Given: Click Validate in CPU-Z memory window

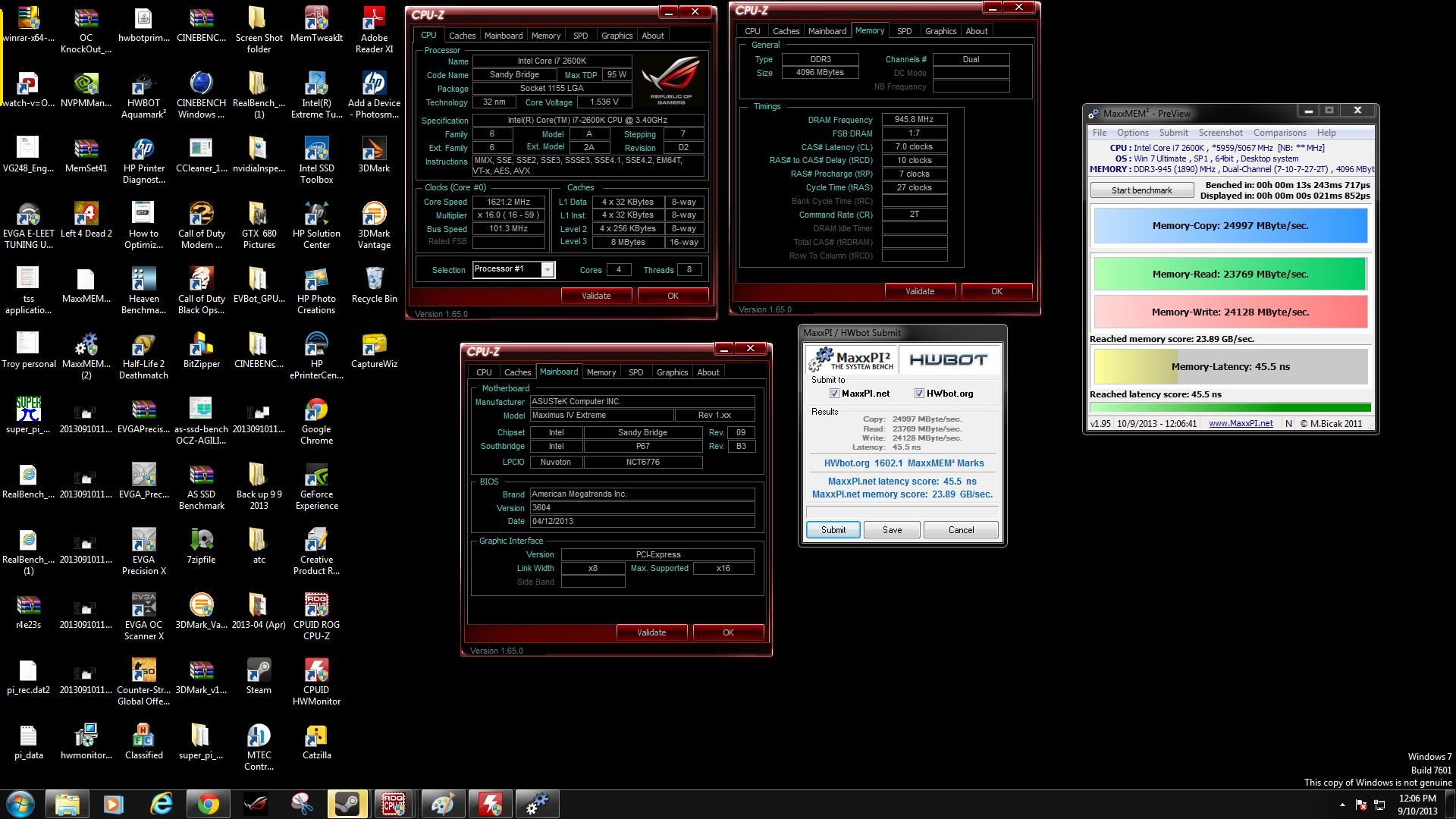Looking at the screenshot, I should 920,291.
